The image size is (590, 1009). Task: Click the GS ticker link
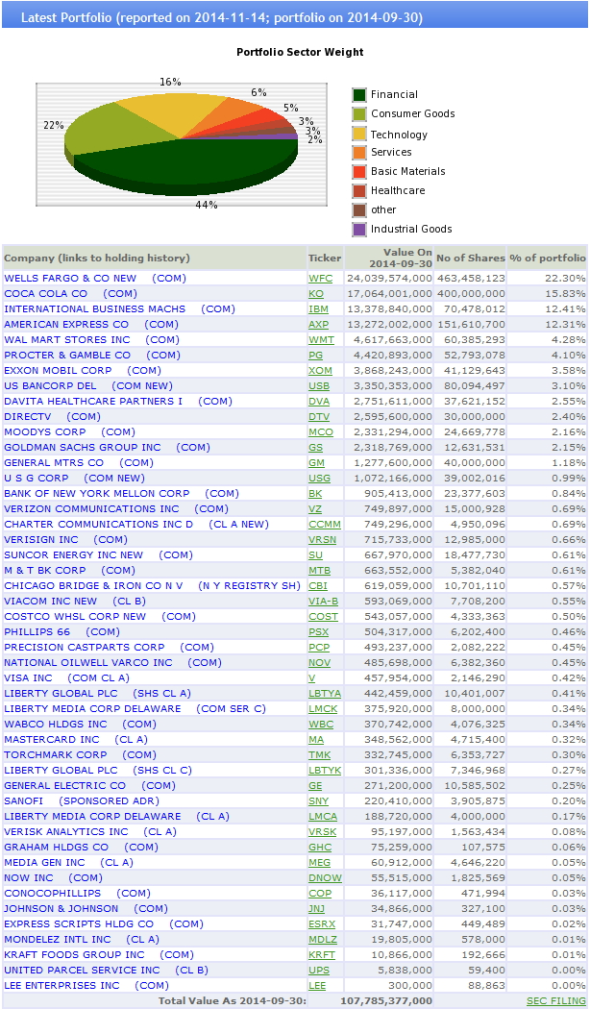(x=315, y=448)
